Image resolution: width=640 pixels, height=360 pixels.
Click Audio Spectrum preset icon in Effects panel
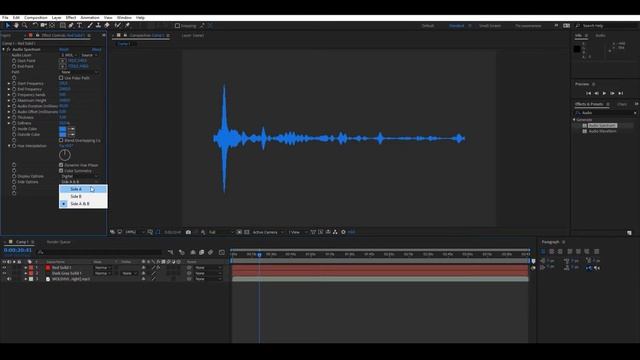(585, 125)
